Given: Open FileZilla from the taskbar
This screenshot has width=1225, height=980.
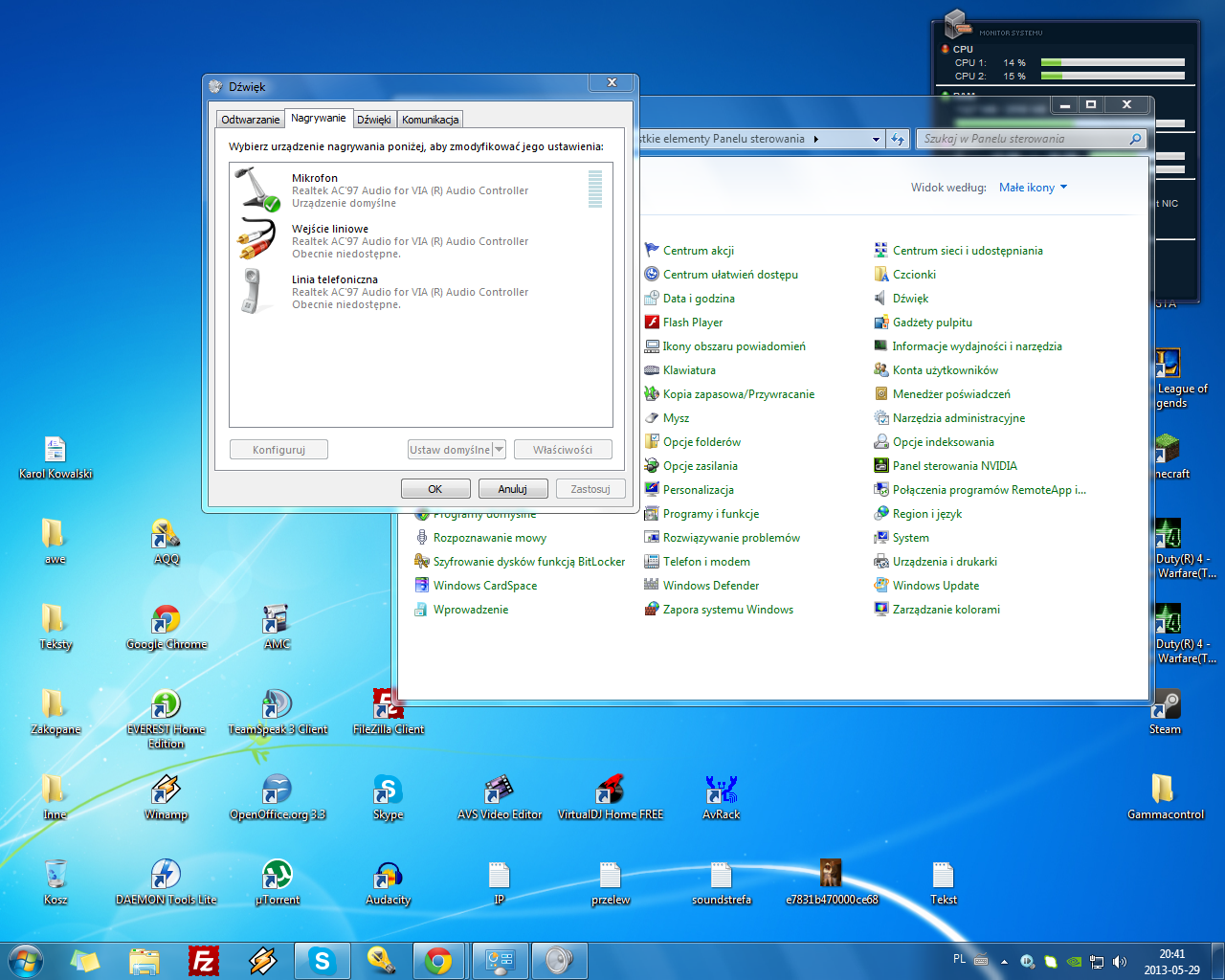Looking at the screenshot, I should pos(204,960).
